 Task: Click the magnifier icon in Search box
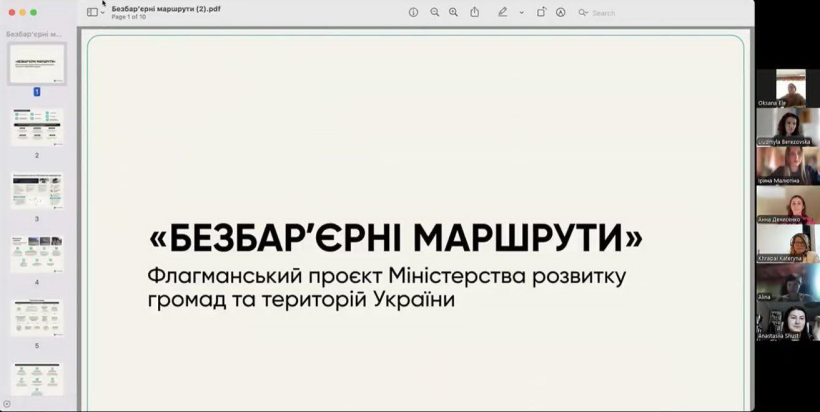click(583, 13)
